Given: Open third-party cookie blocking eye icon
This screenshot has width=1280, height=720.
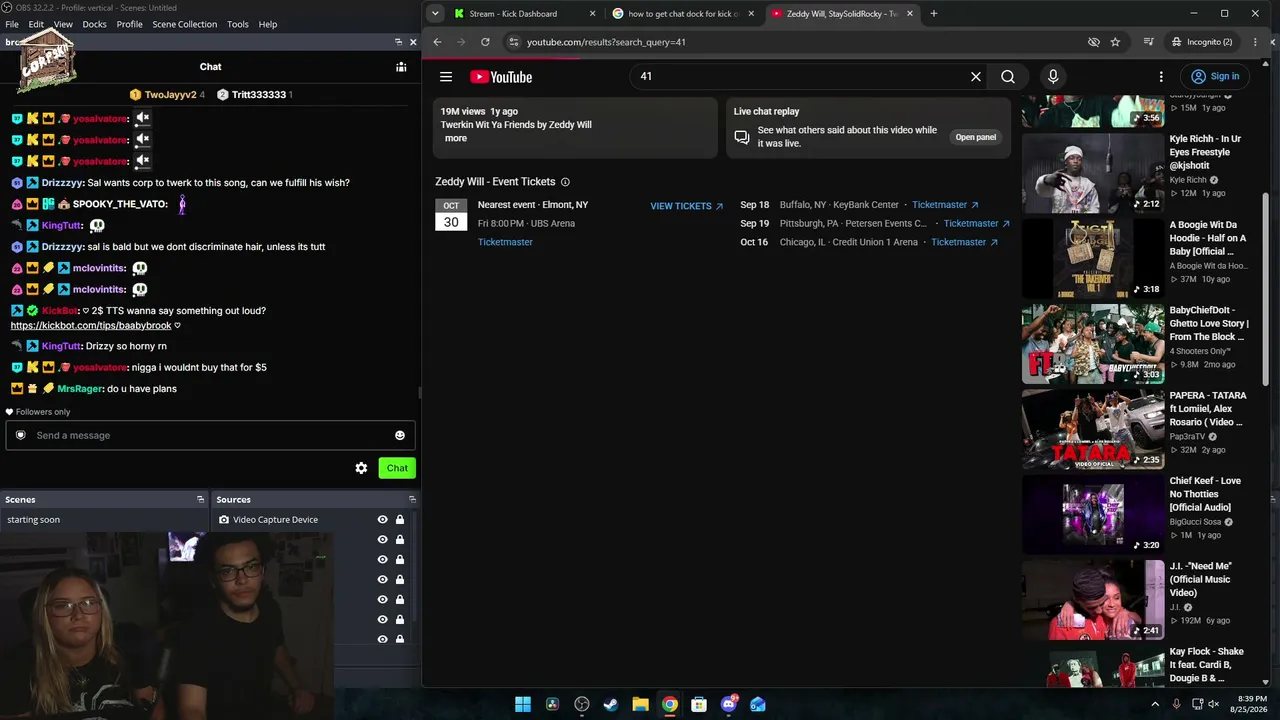Looking at the screenshot, I should point(1093,42).
